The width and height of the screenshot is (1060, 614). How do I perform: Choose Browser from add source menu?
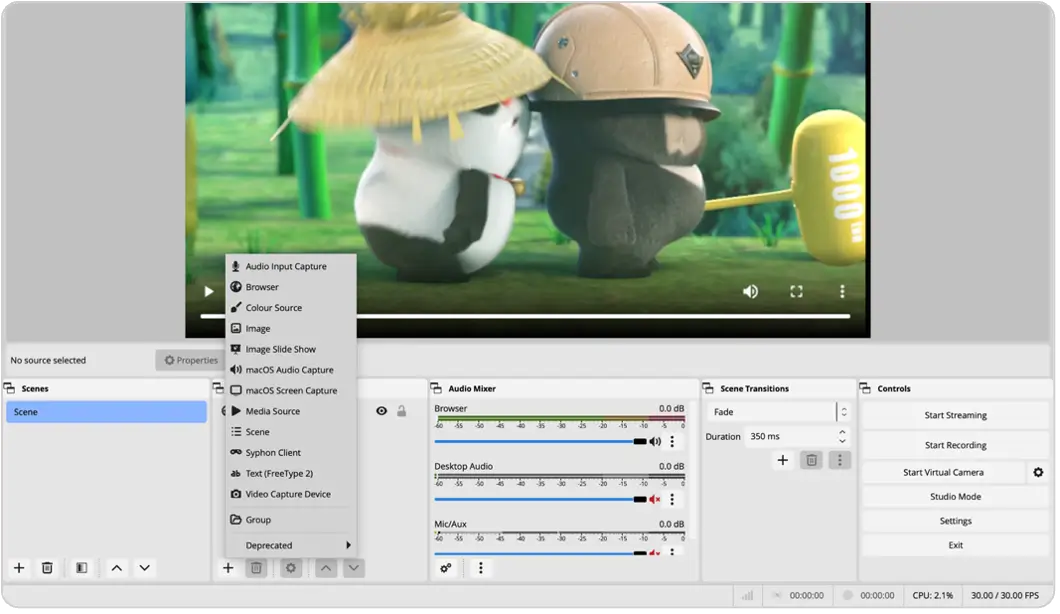pos(291,287)
